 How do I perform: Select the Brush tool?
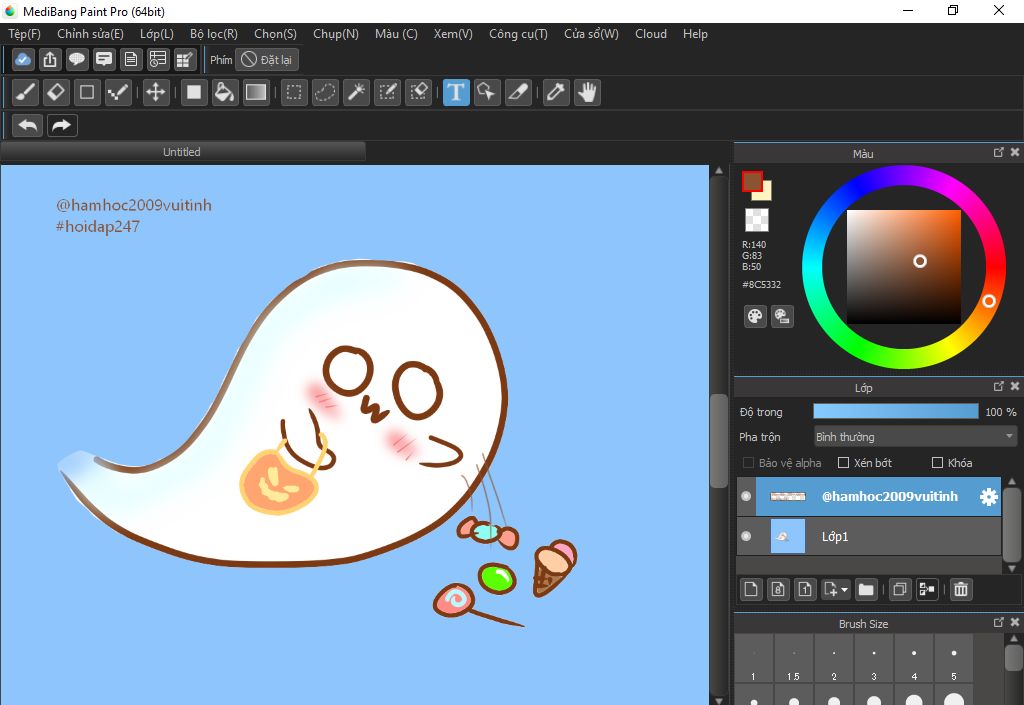click(x=25, y=92)
